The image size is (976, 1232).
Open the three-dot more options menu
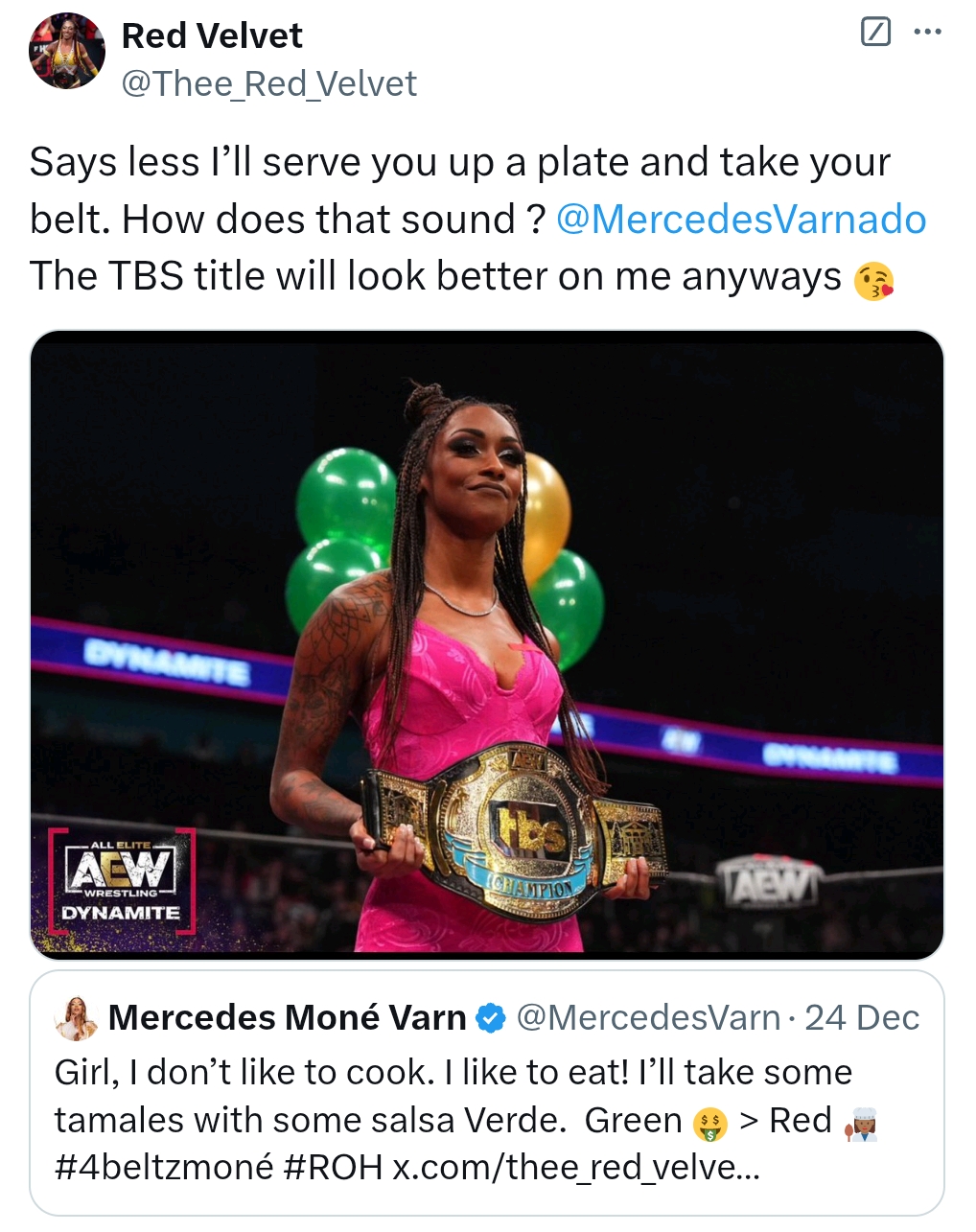pyautogui.click(x=928, y=33)
